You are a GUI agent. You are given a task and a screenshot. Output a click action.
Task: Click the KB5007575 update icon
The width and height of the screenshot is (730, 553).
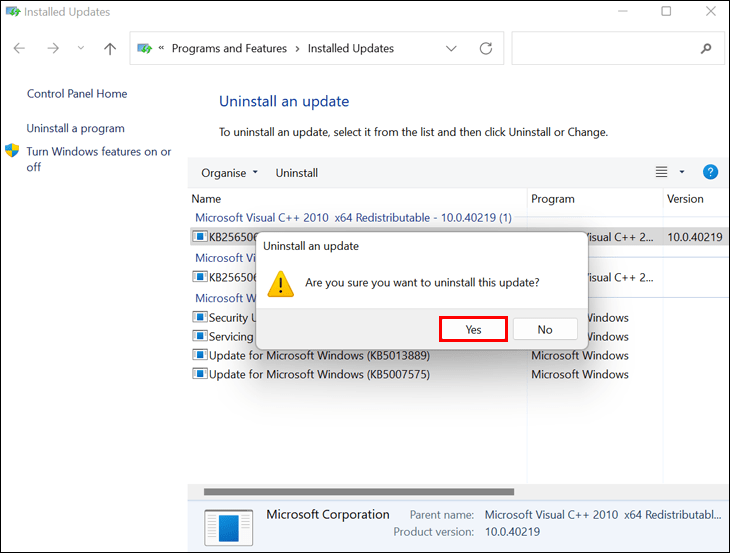click(x=200, y=373)
